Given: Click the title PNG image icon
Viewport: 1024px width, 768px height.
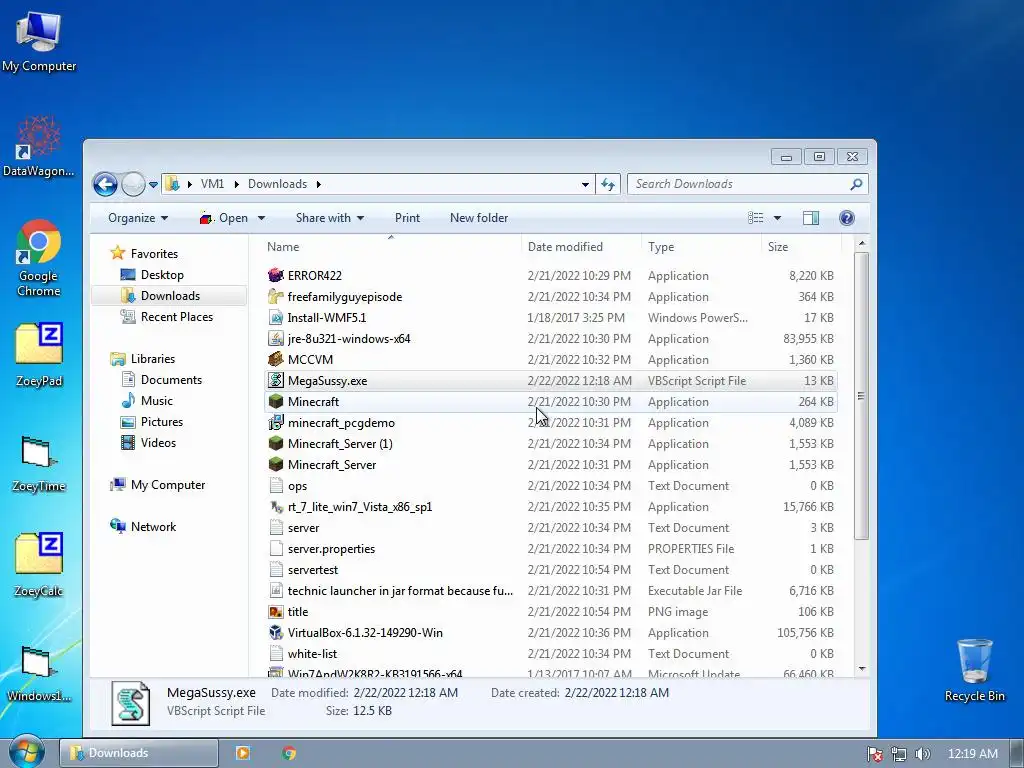Looking at the screenshot, I should 276,612.
